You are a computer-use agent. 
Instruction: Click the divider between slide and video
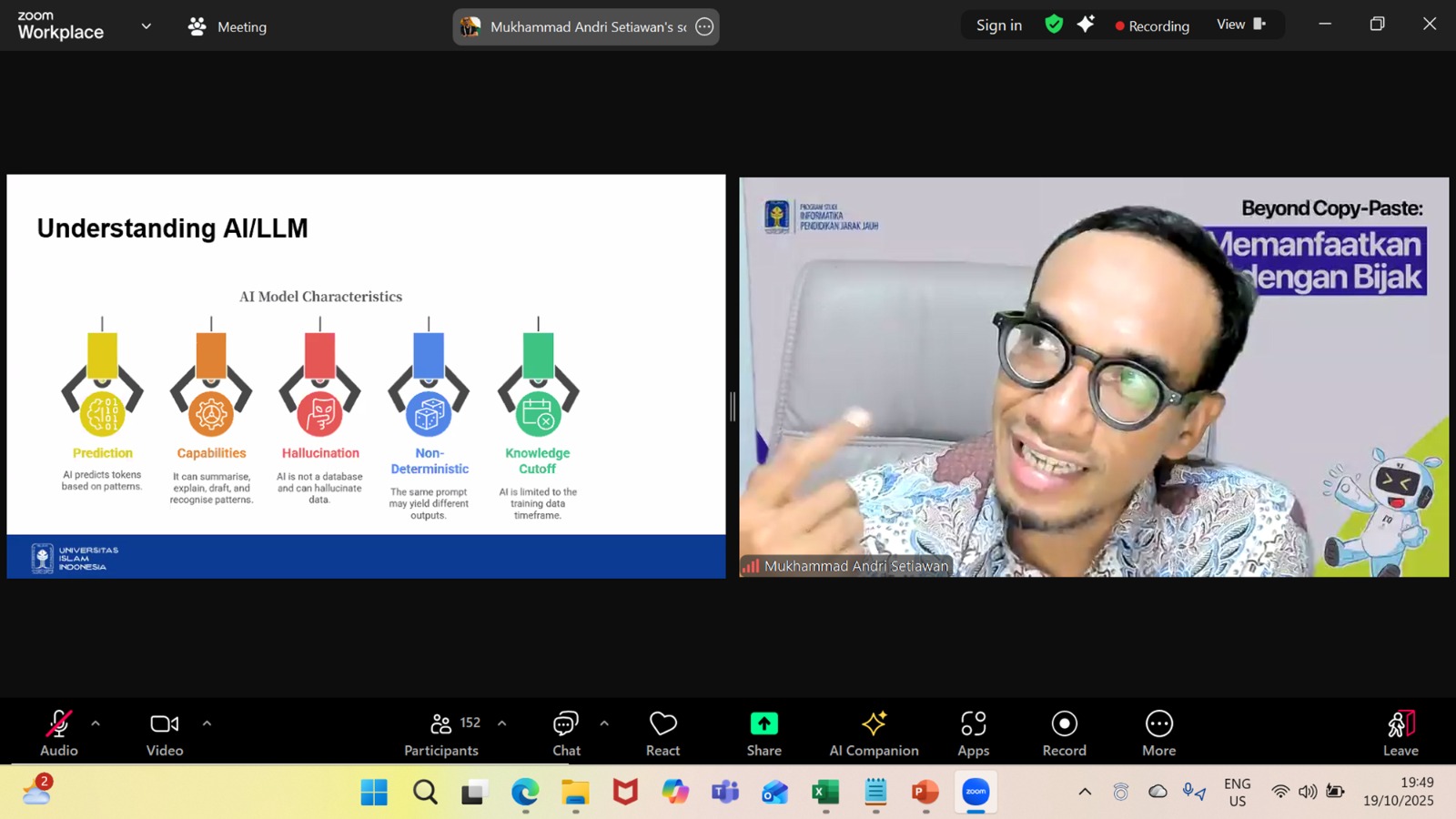733,406
